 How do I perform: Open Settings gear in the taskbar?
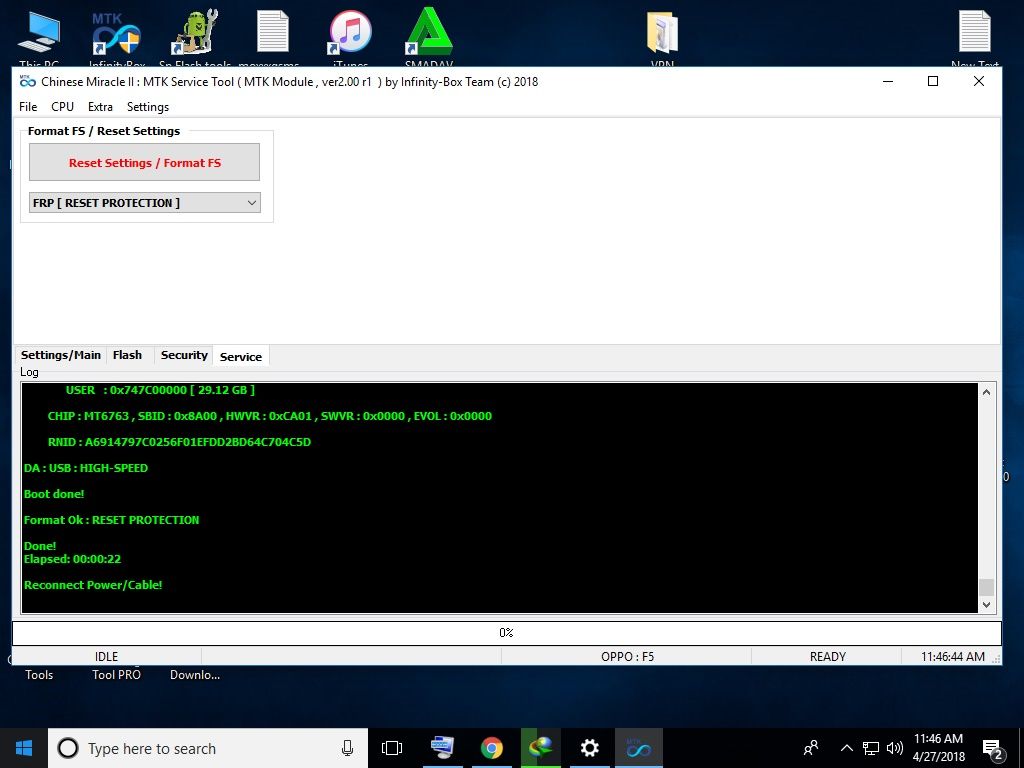point(590,748)
